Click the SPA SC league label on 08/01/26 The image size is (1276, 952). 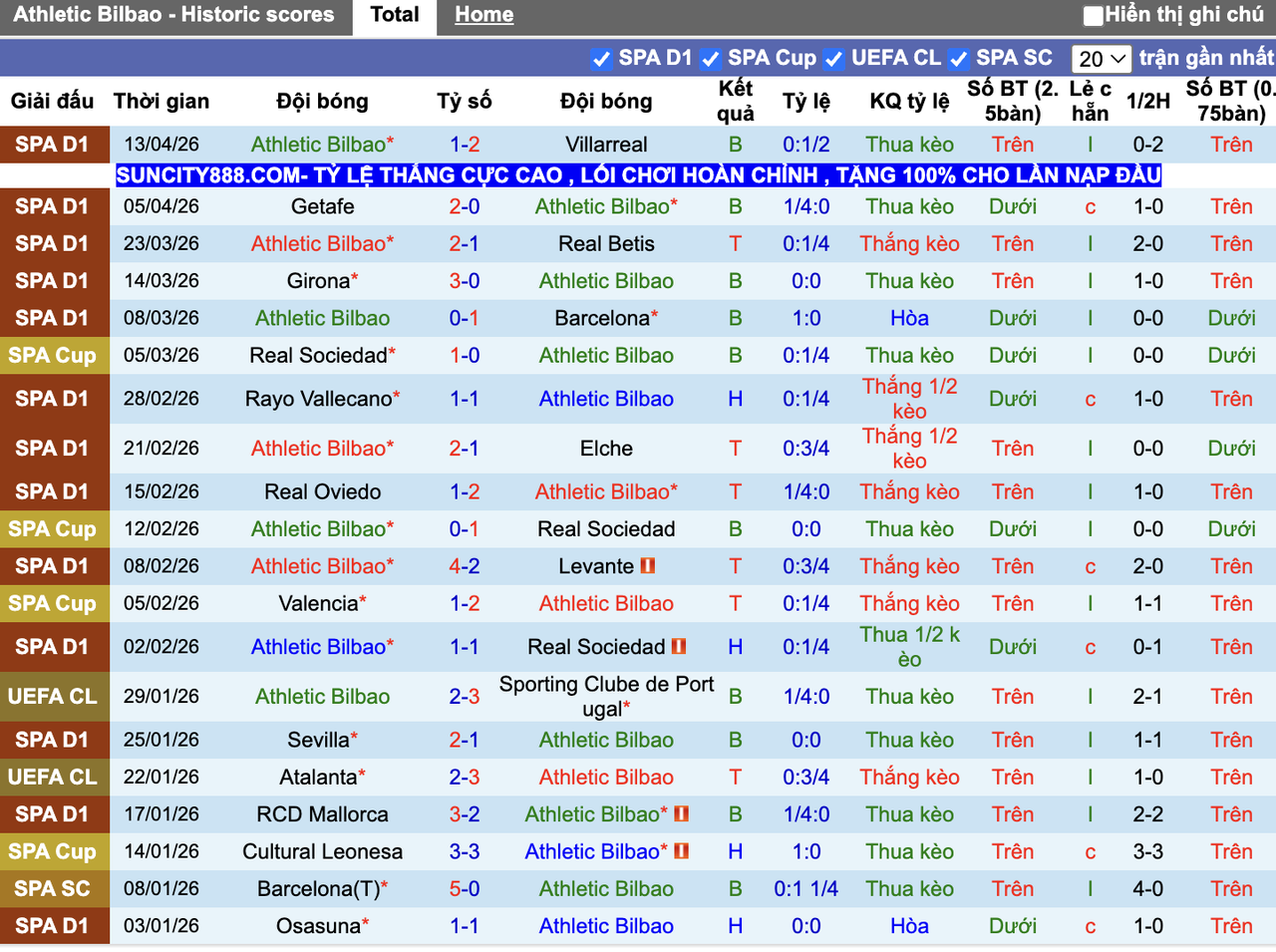pos(52,888)
